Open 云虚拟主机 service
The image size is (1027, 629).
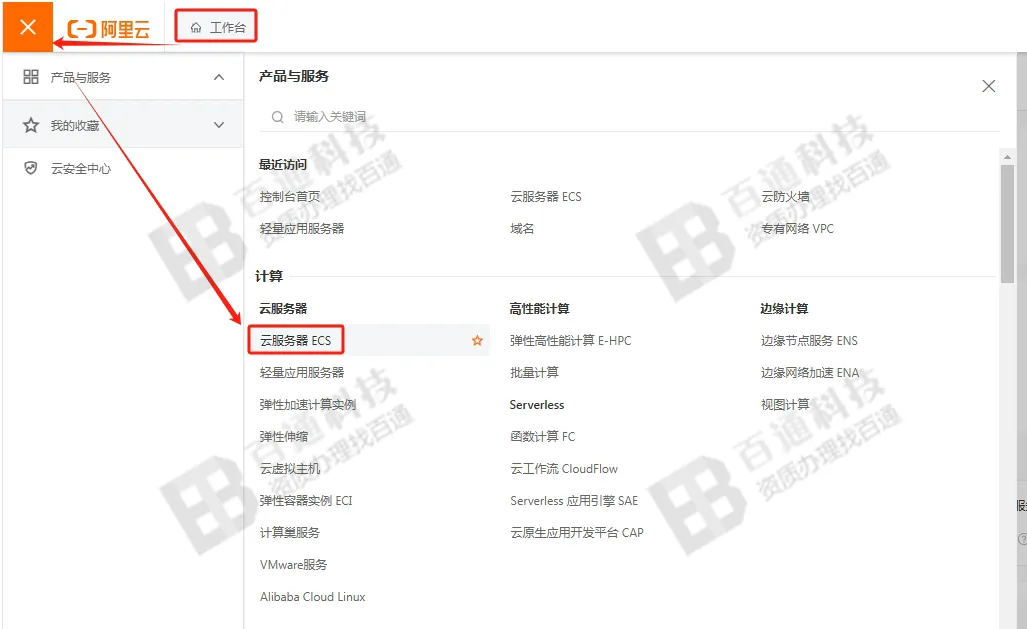pos(289,468)
